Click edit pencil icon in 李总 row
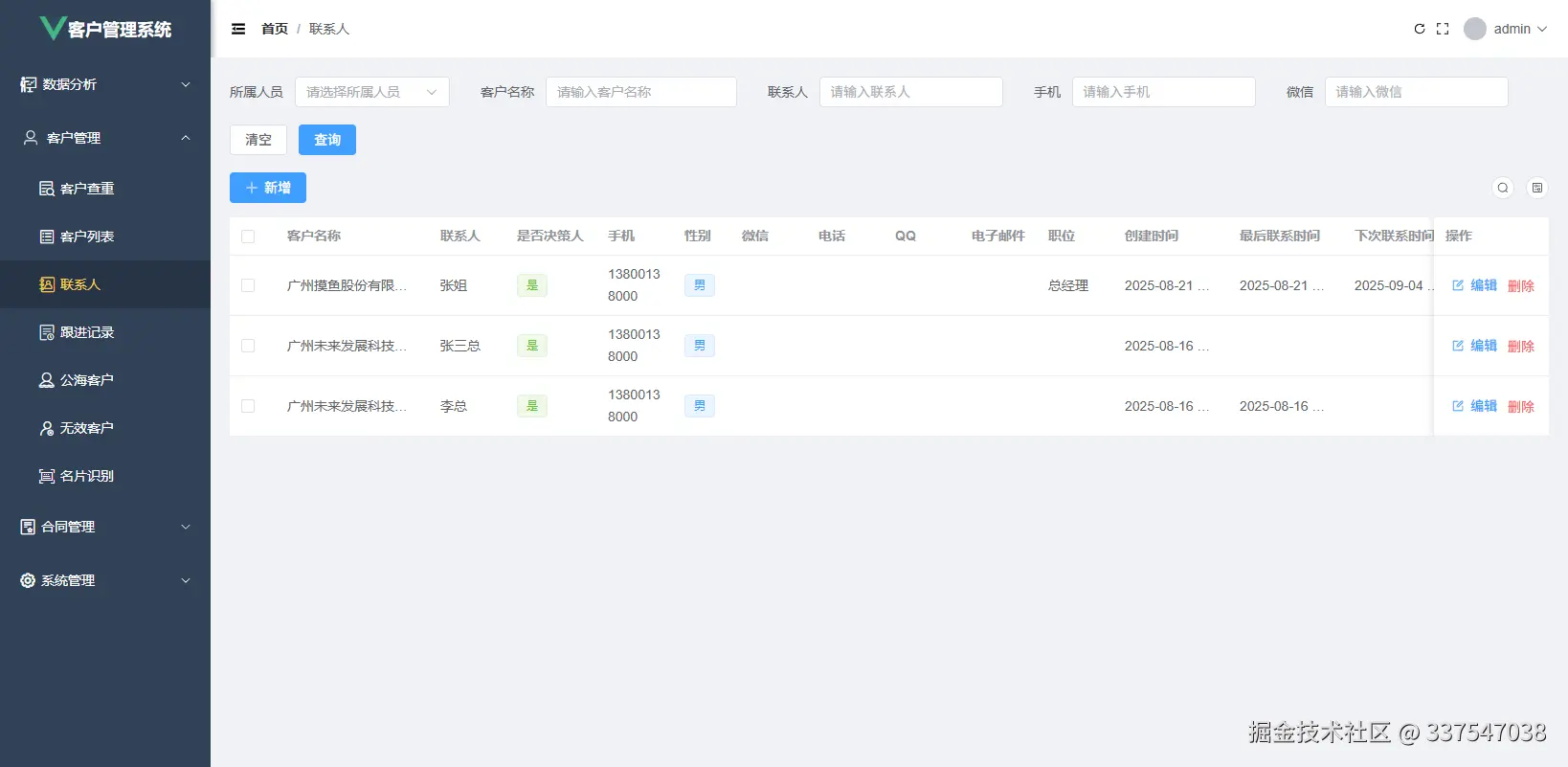This screenshot has height=767, width=1568. click(1458, 406)
